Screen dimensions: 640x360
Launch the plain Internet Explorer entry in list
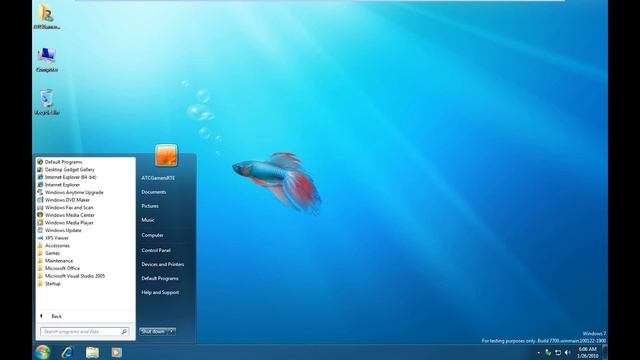[58, 185]
